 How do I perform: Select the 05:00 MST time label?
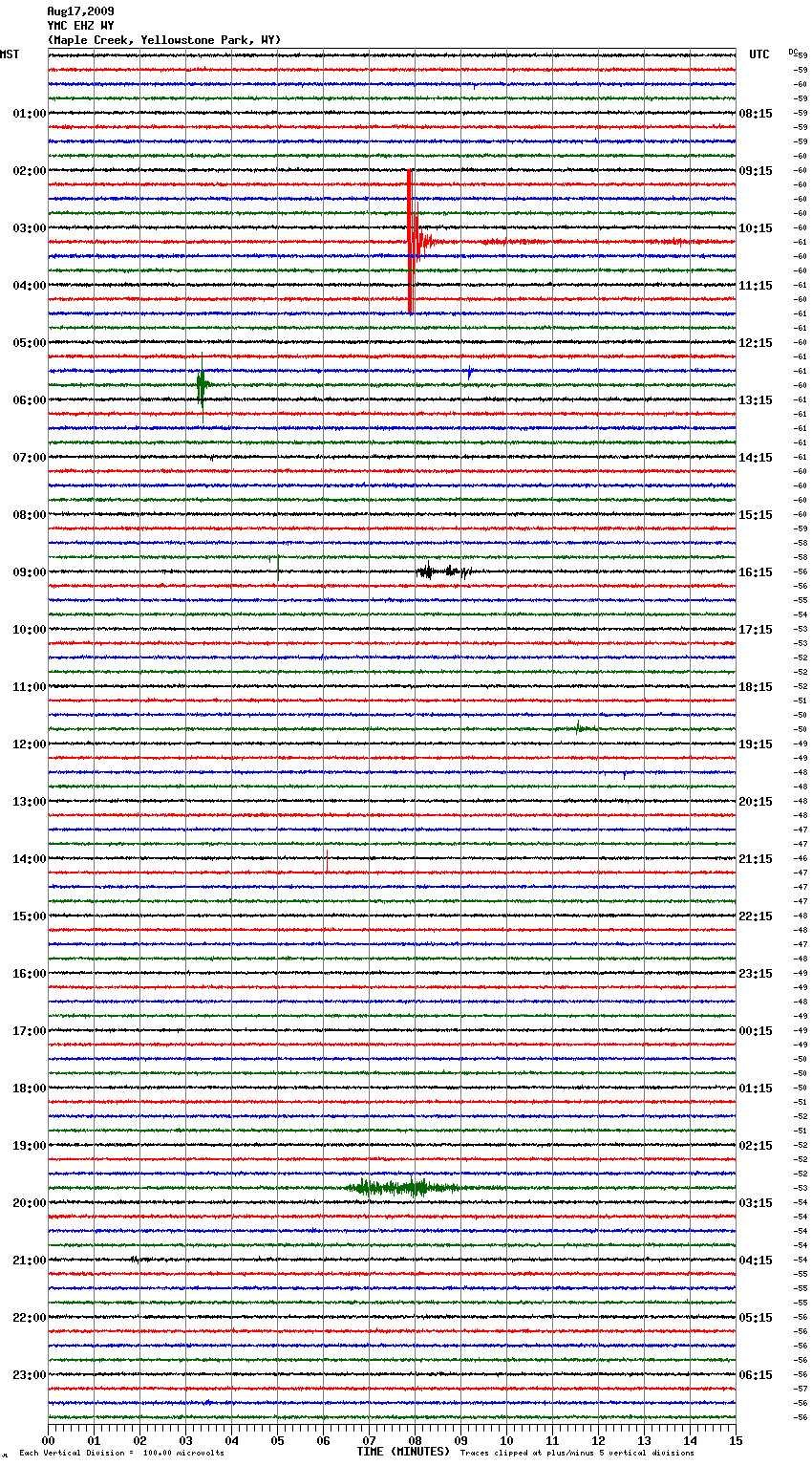(x=30, y=343)
